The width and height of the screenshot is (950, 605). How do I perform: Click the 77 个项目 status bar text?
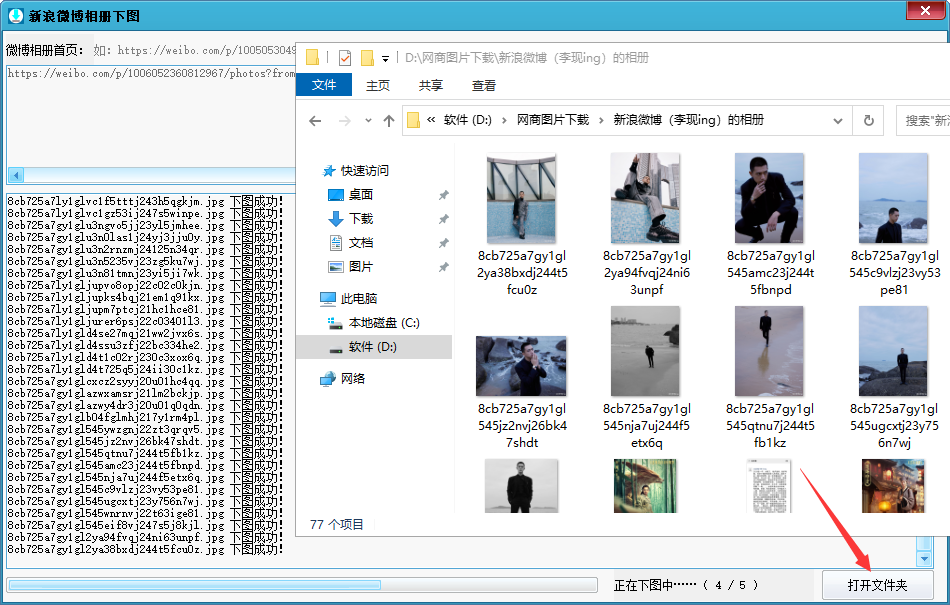point(336,524)
